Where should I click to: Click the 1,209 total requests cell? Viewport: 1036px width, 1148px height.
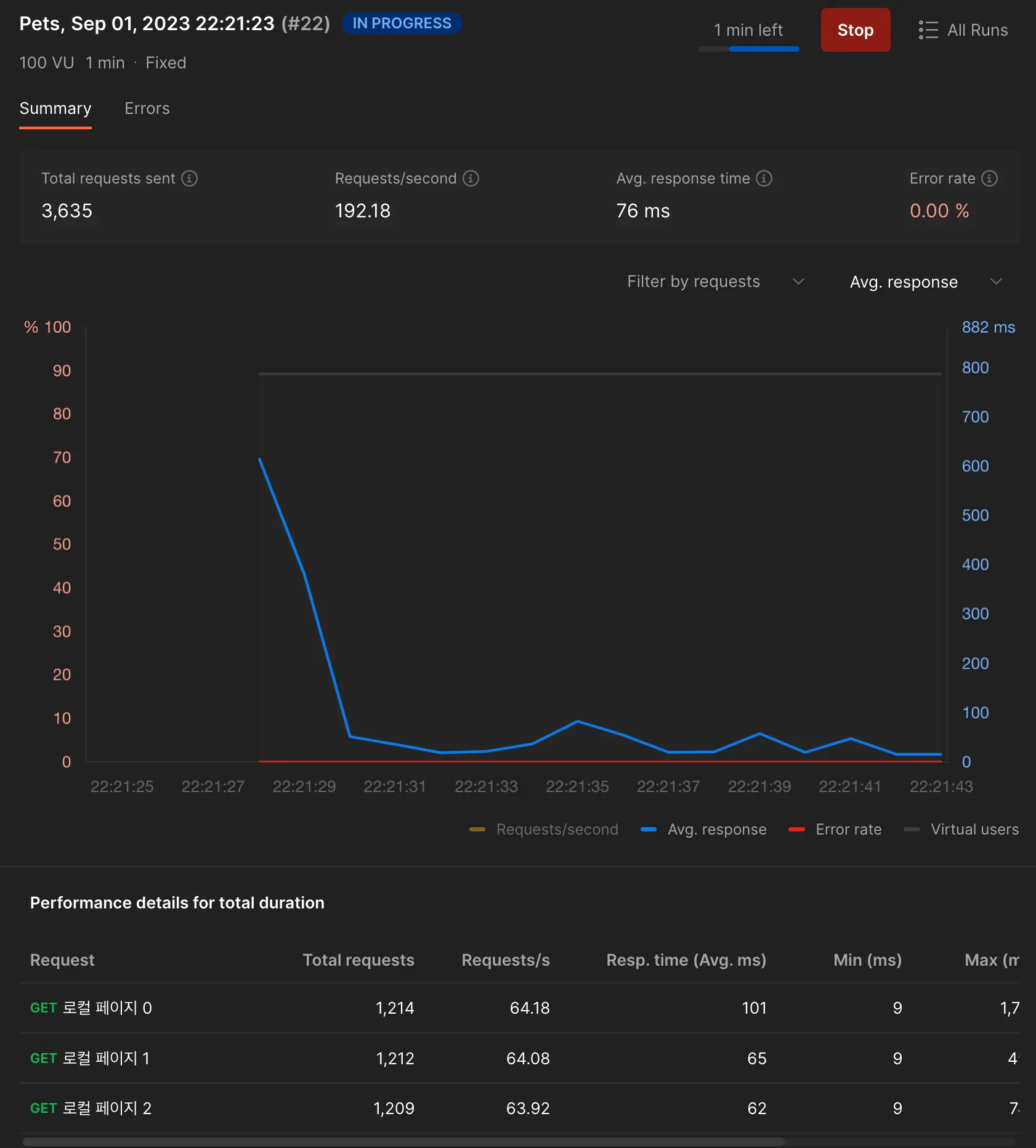click(x=394, y=1109)
